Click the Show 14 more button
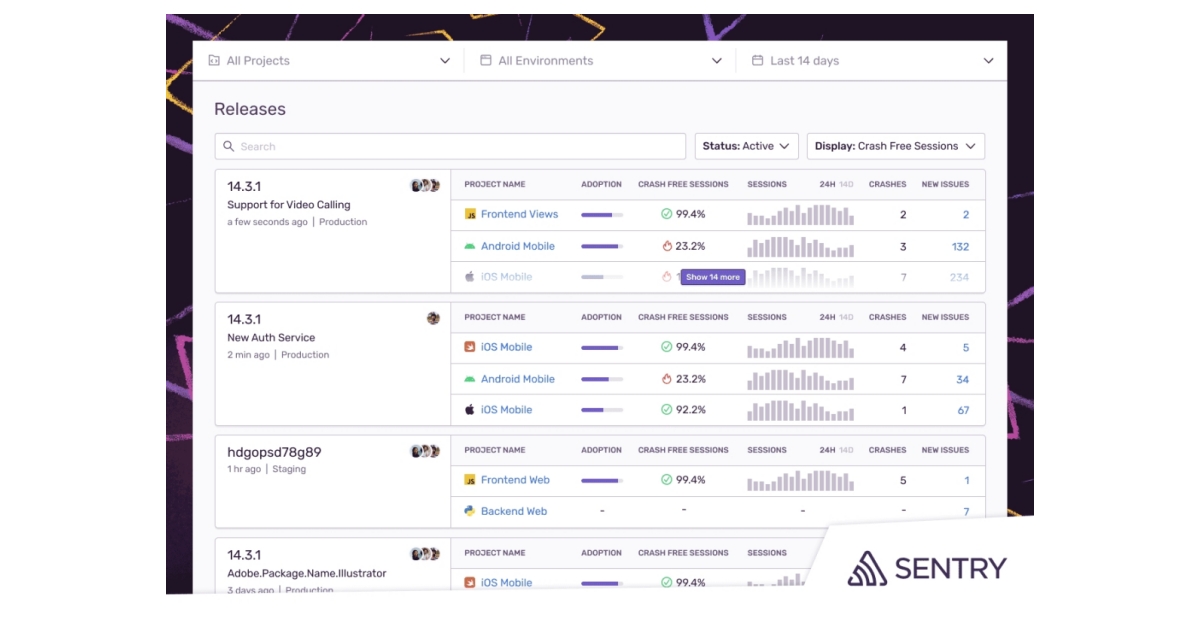The height and width of the screenshot is (627, 1200). click(712, 277)
